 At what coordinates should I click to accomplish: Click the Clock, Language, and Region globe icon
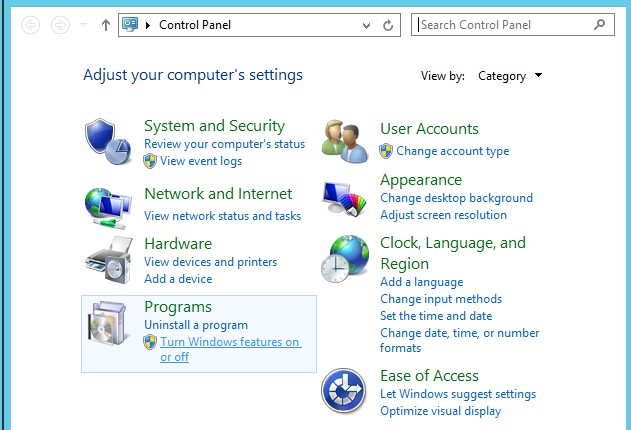point(345,259)
